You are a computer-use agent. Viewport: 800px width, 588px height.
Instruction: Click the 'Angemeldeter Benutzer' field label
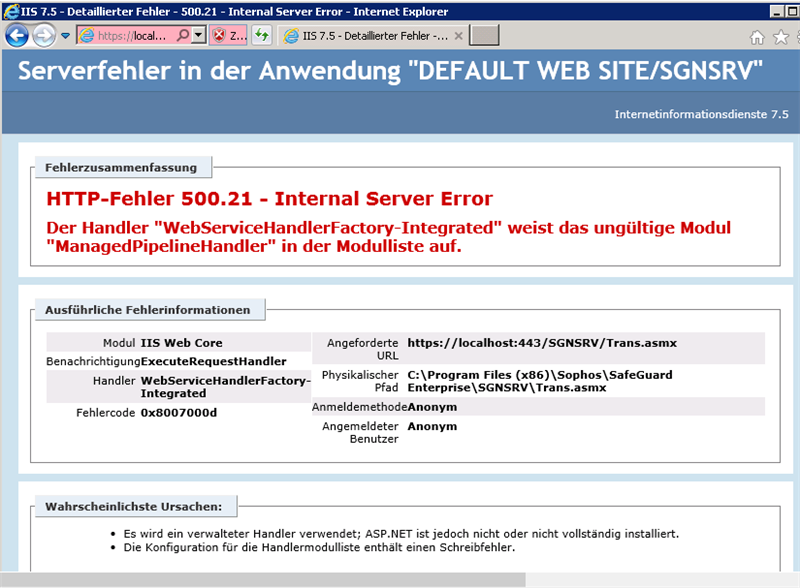click(360, 432)
